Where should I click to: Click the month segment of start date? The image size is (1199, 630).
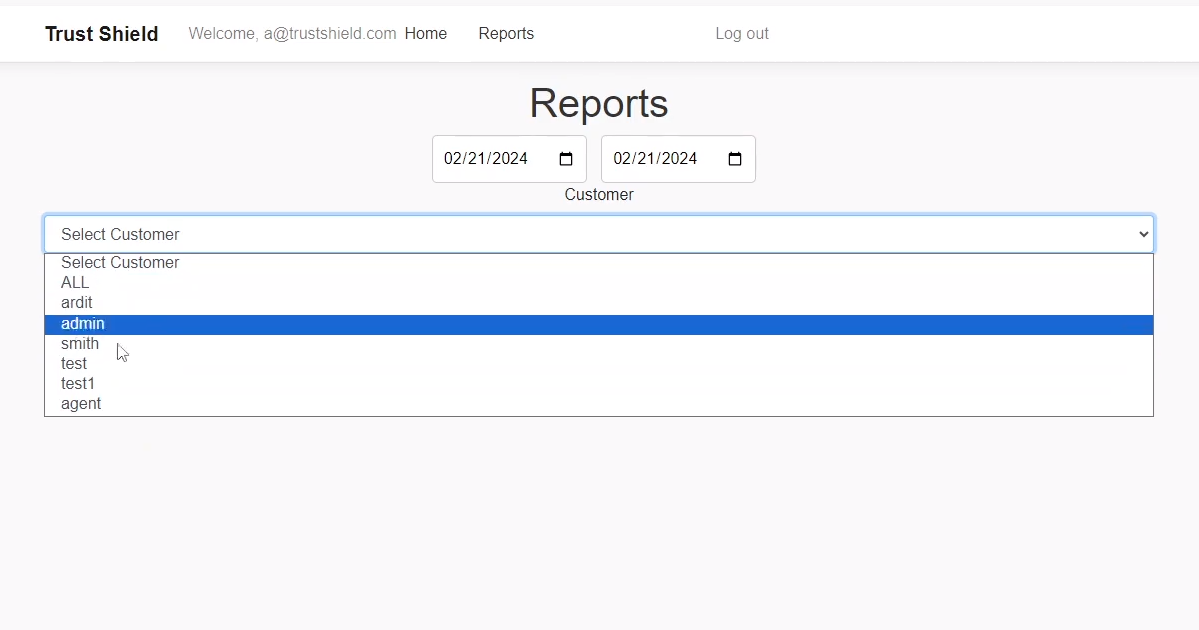click(x=453, y=159)
